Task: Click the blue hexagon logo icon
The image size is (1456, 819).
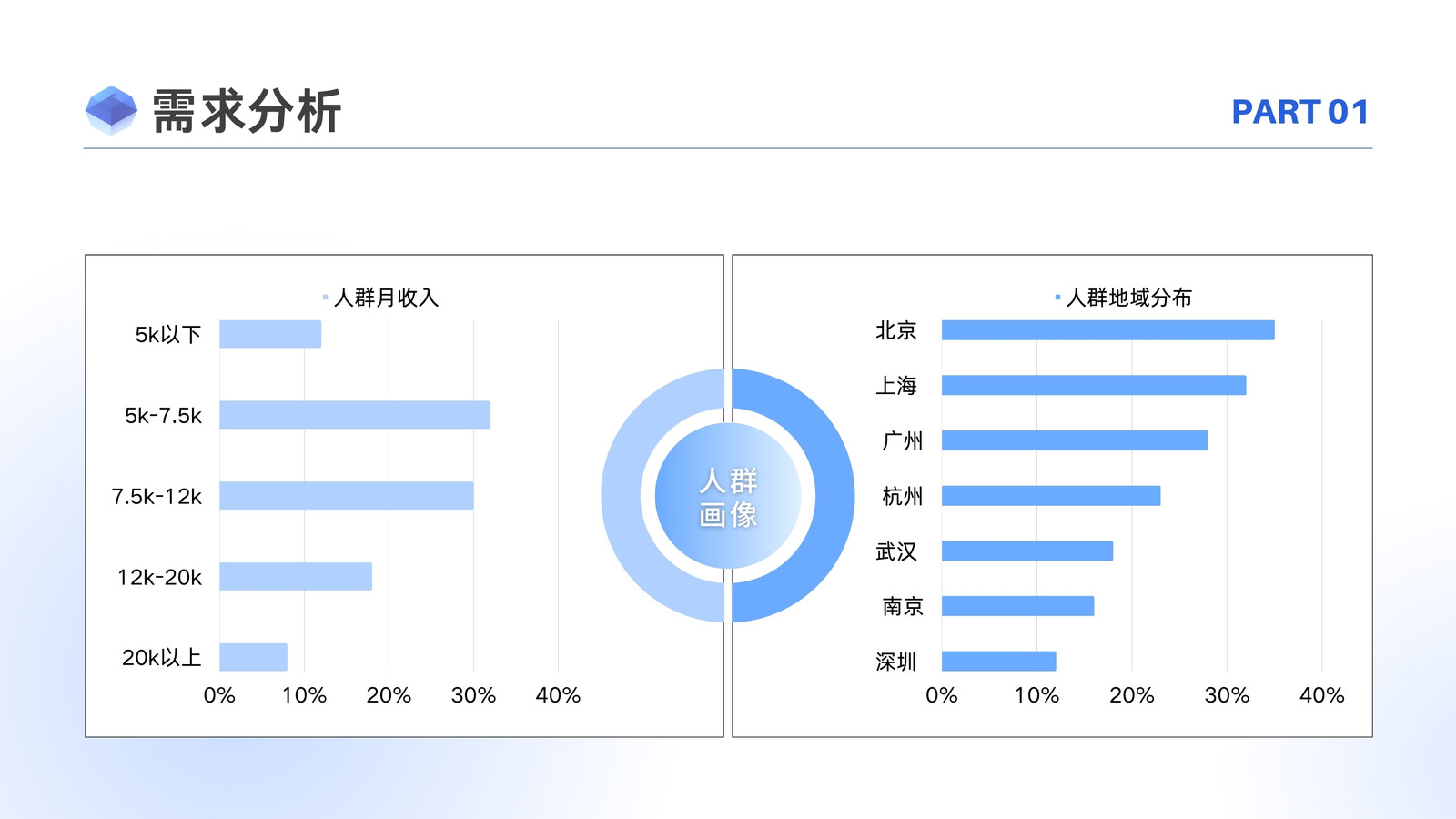Action: tap(111, 111)
